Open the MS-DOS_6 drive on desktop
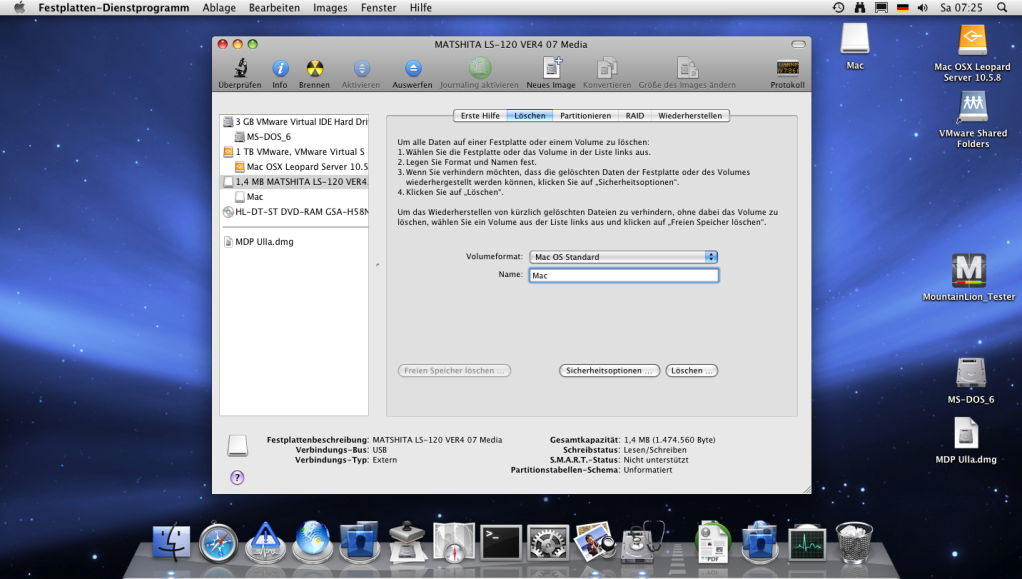The image size is (1022, 579). pyautogui.click(x=971, y=373)
